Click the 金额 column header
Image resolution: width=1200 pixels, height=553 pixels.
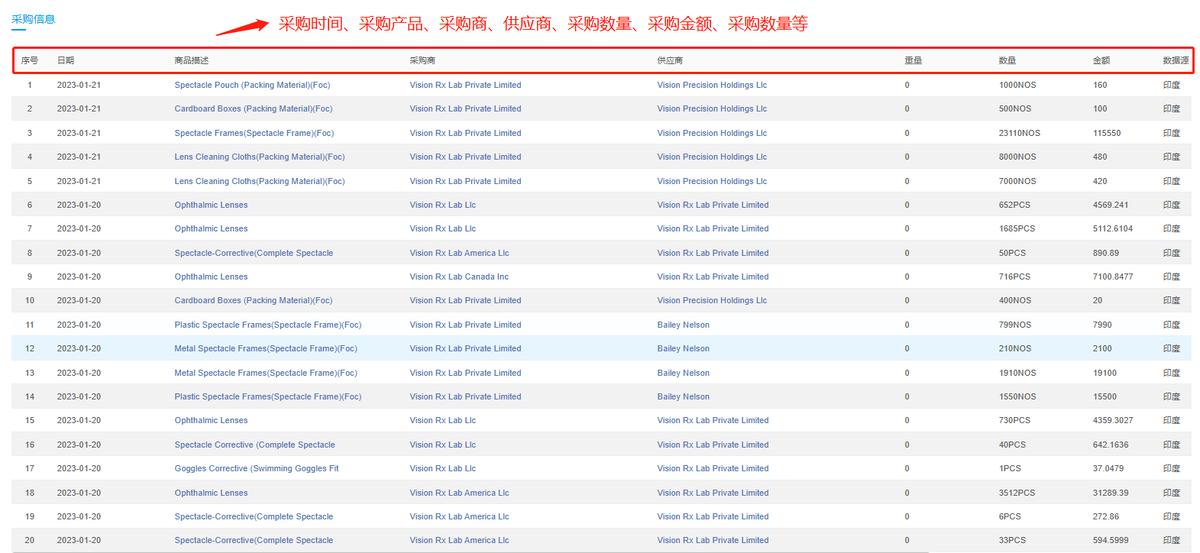(1101, 61)
